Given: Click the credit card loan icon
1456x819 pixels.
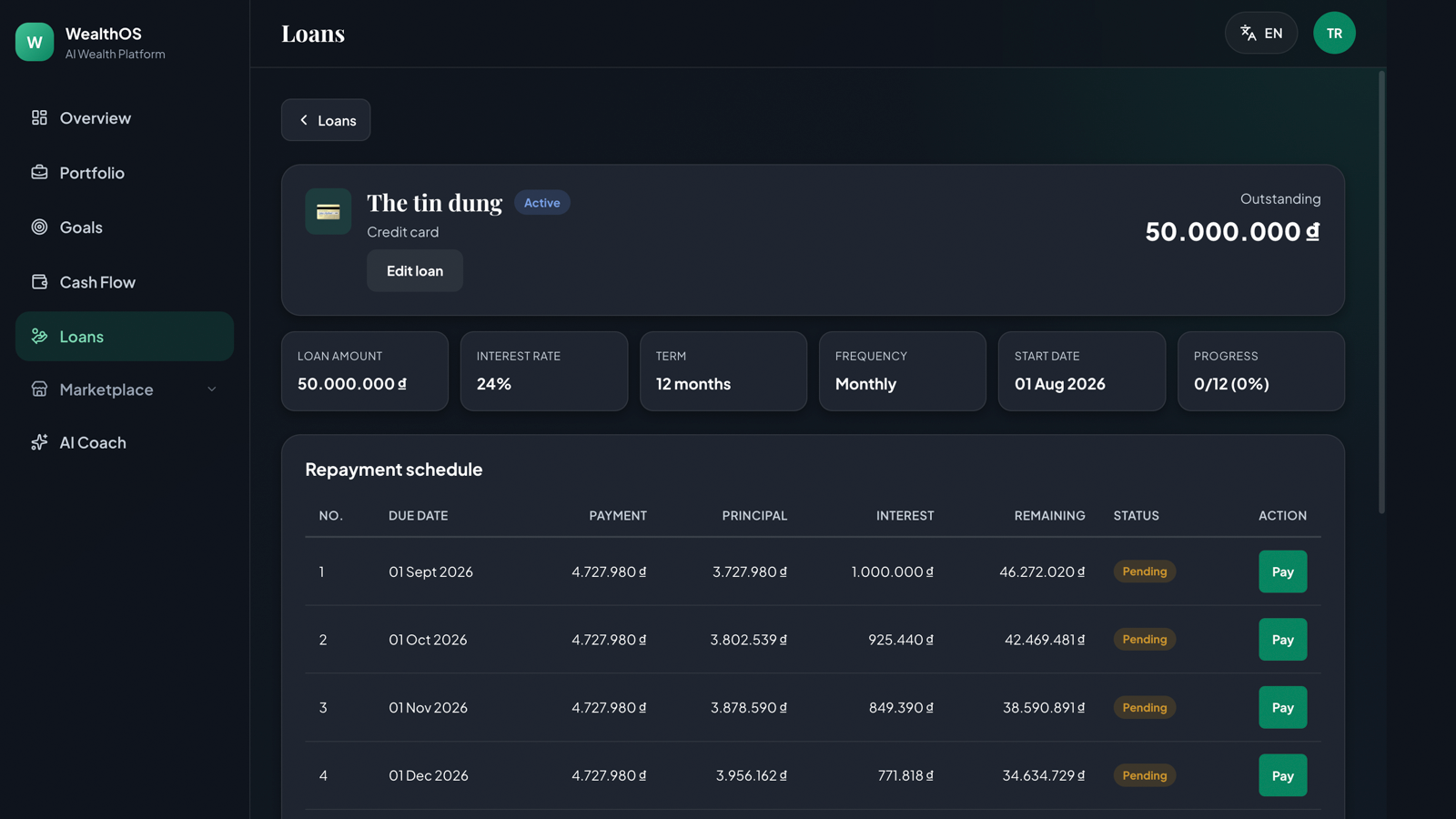Looking at the screenshot, I should pyautogui.click(x=329, y=211).
